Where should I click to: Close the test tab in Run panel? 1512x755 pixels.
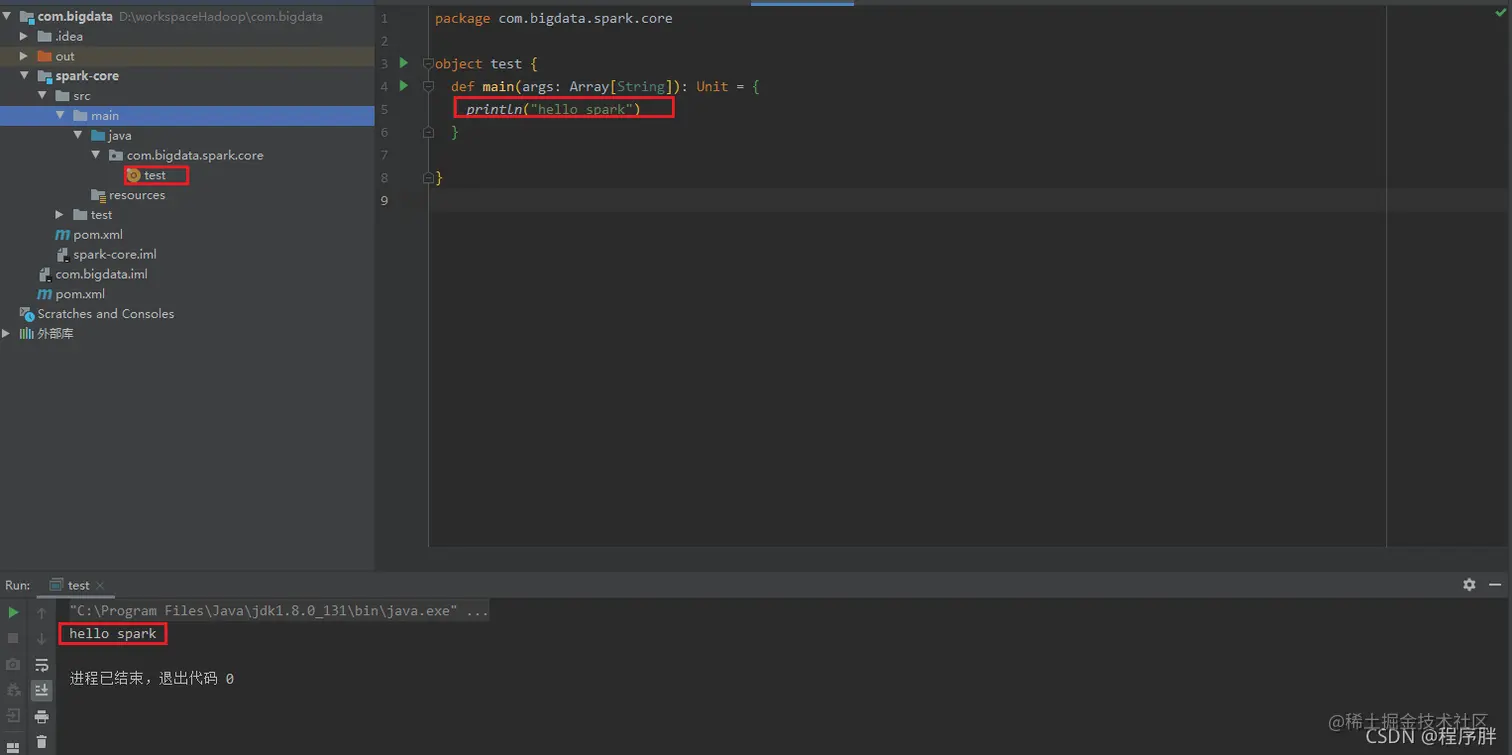click(100, 586)
